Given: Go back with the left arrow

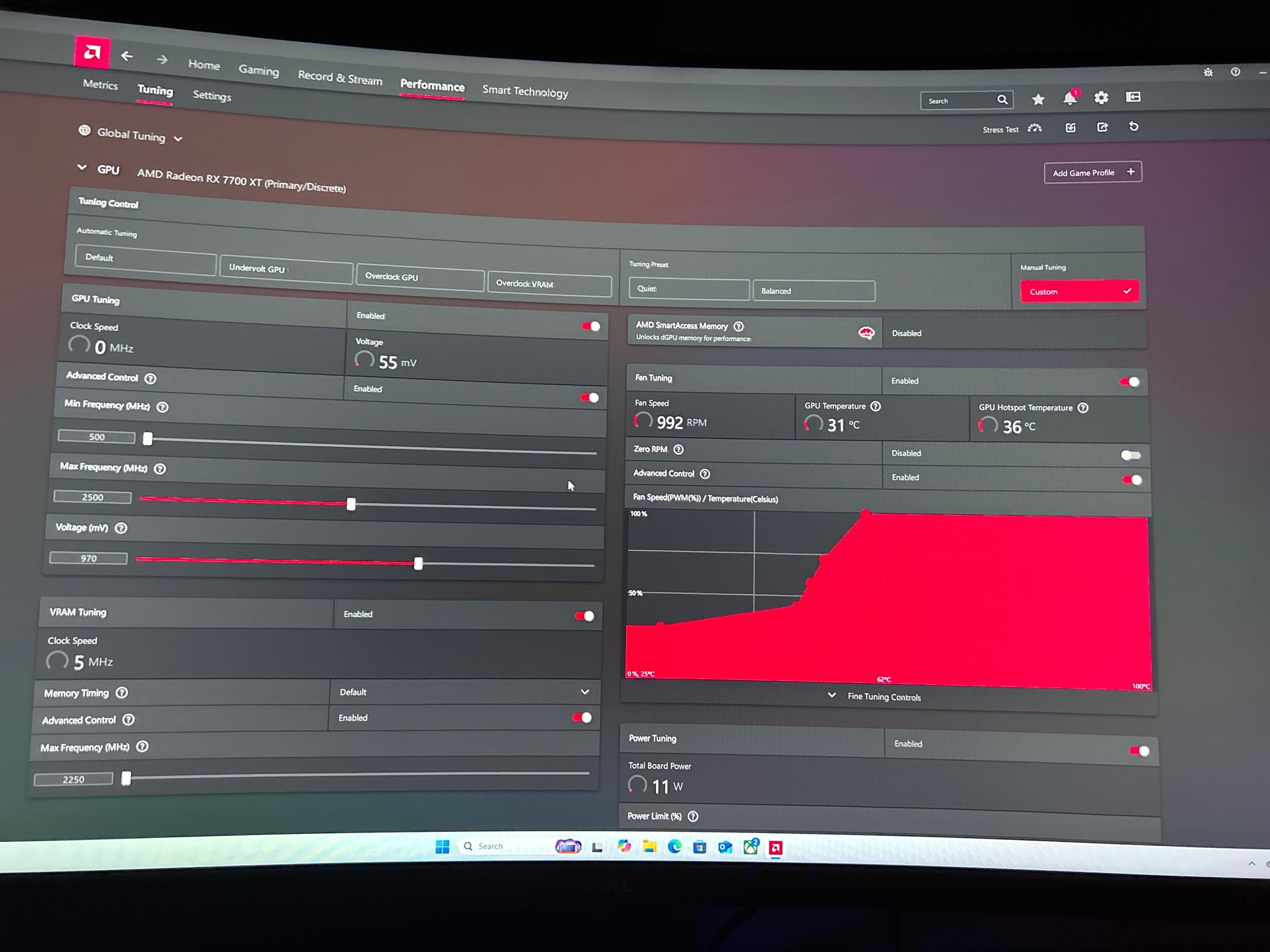Looking at the screenshot, I should click(127, 56).
